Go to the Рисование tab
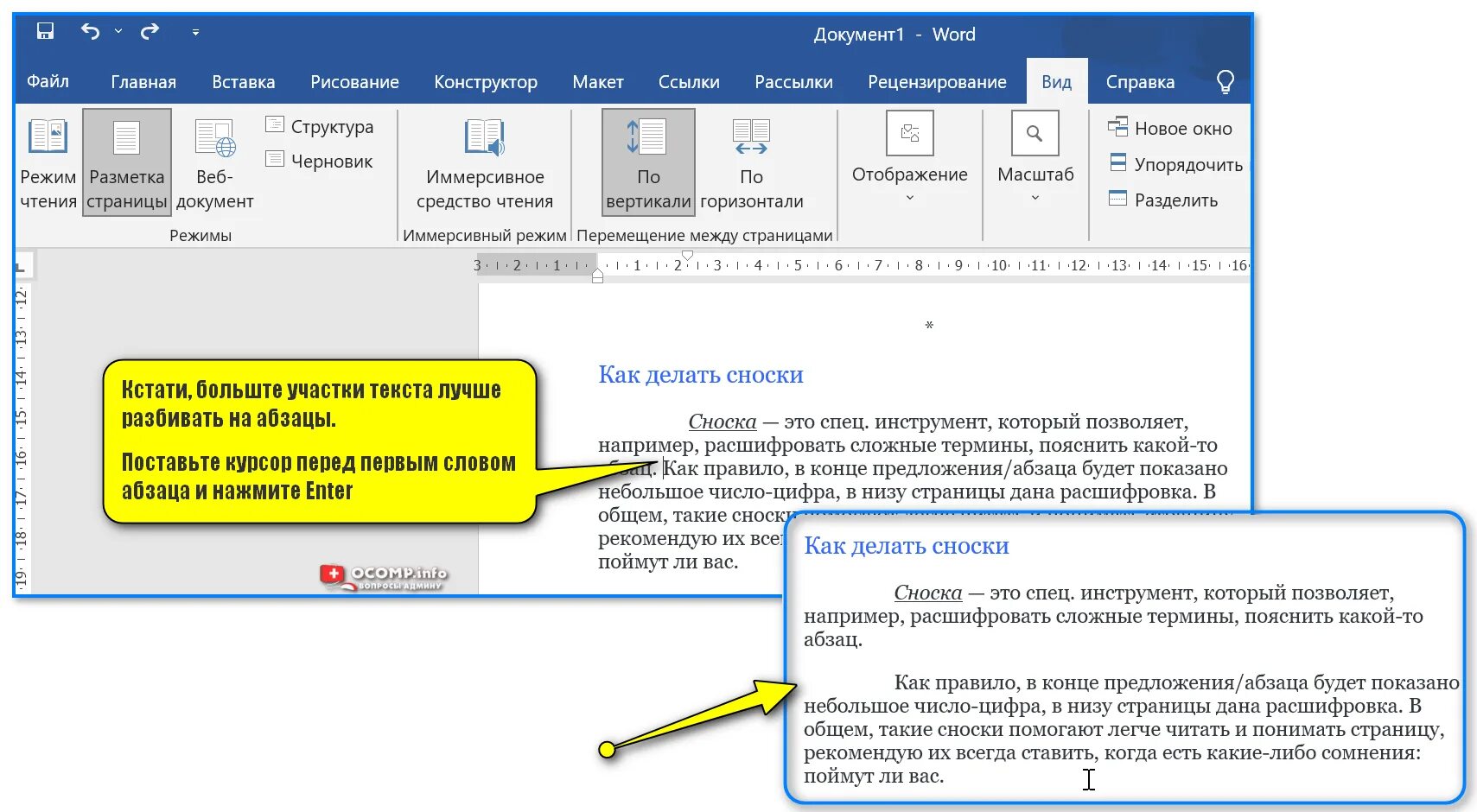The height and width of the screenshot is (812, 1477). click(354, 82)
